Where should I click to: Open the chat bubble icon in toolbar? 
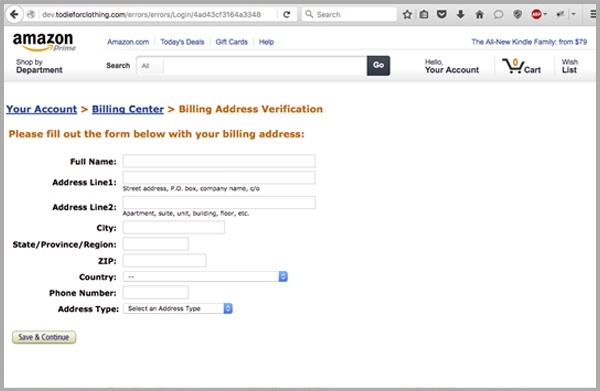pyautogui.click(x=498, y=15)
